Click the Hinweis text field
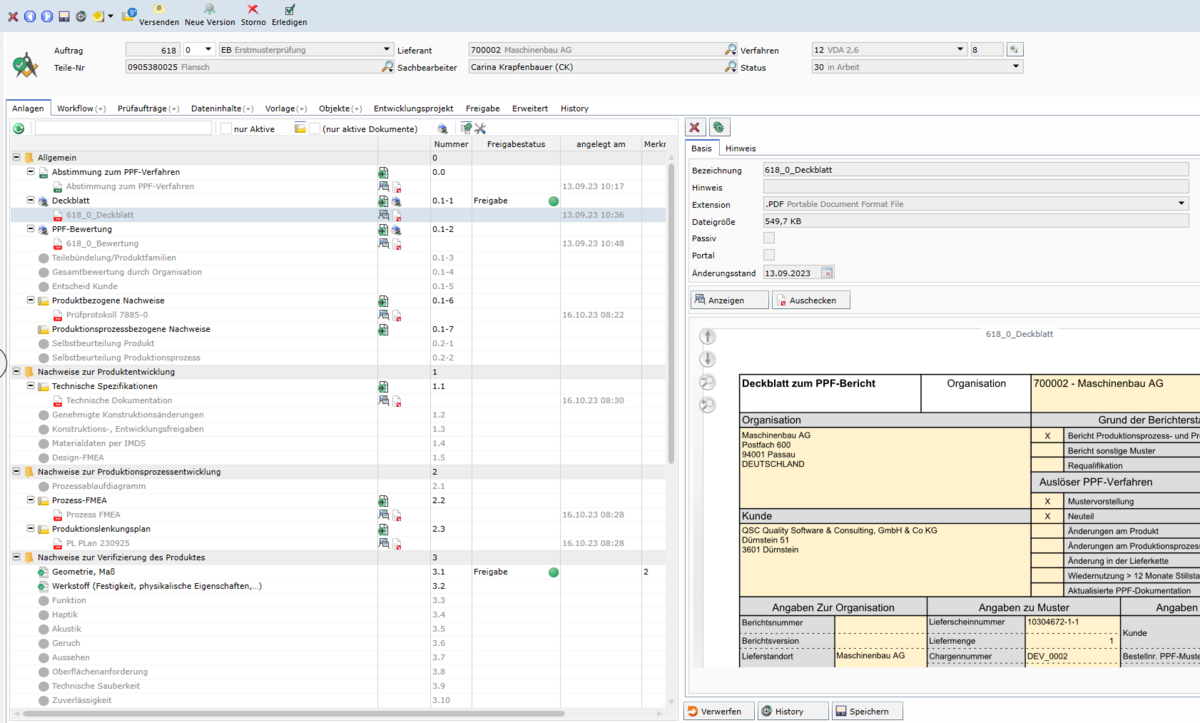This screenshot has height=723, width=1200. pos(976,187)
